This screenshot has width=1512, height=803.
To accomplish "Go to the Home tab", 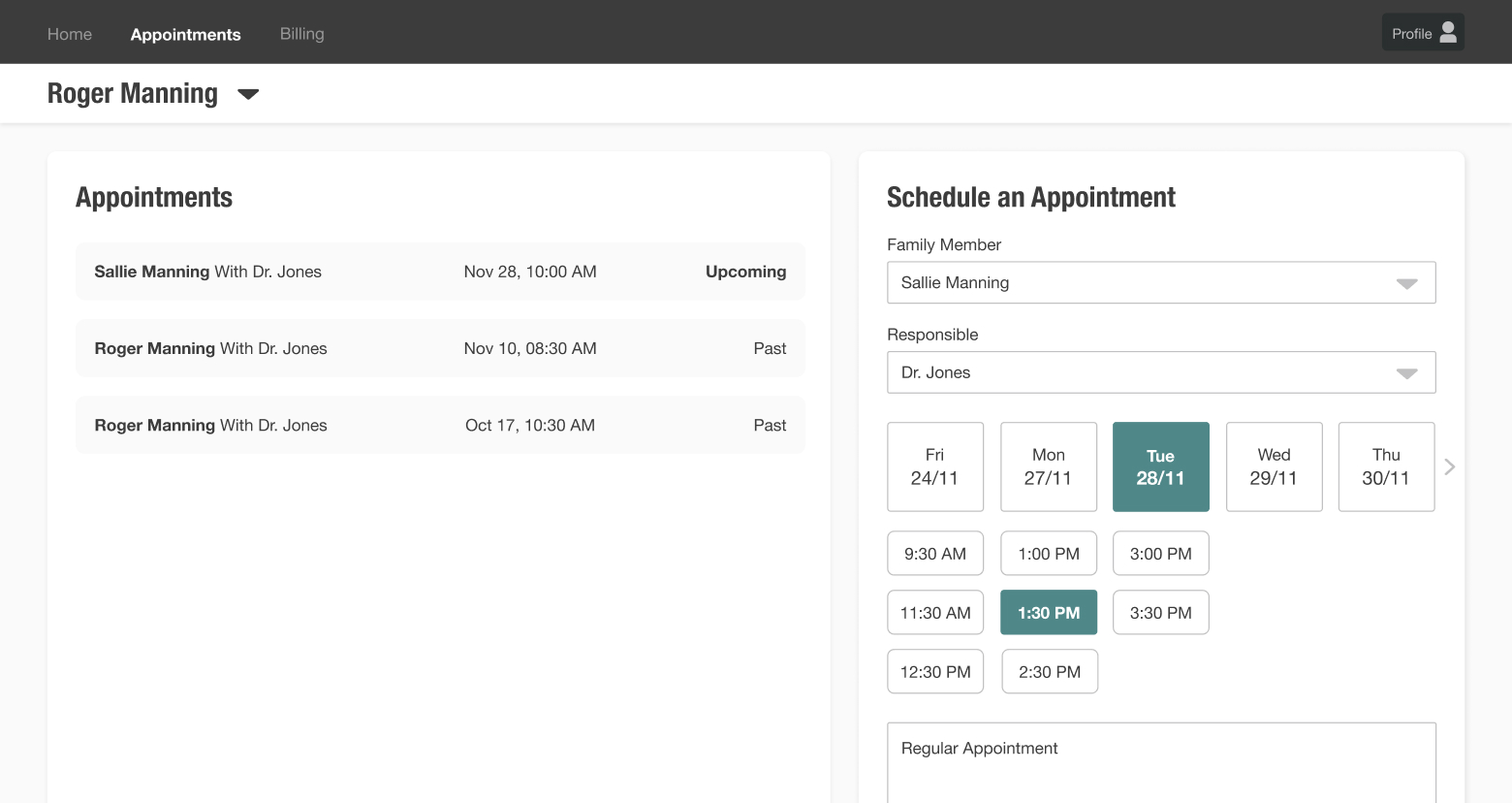I will point(70,34).
